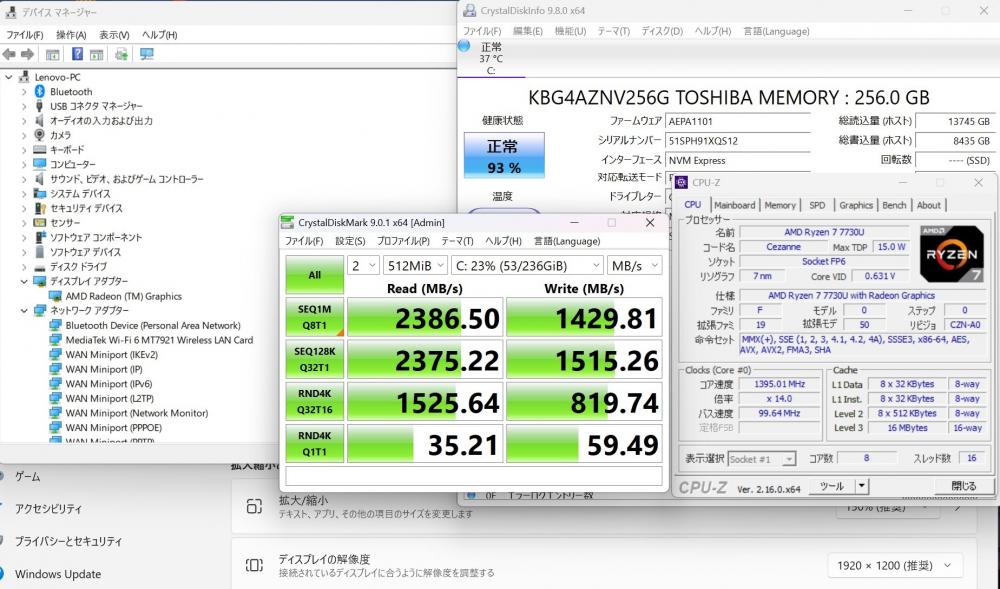
Task: Open the 512MiB test size dropdown
Action: click(415, 266)
